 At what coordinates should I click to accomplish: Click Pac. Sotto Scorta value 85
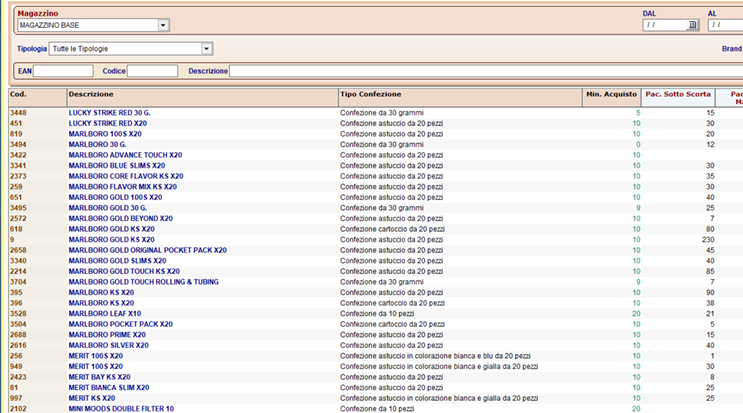(x=710, y=271)
